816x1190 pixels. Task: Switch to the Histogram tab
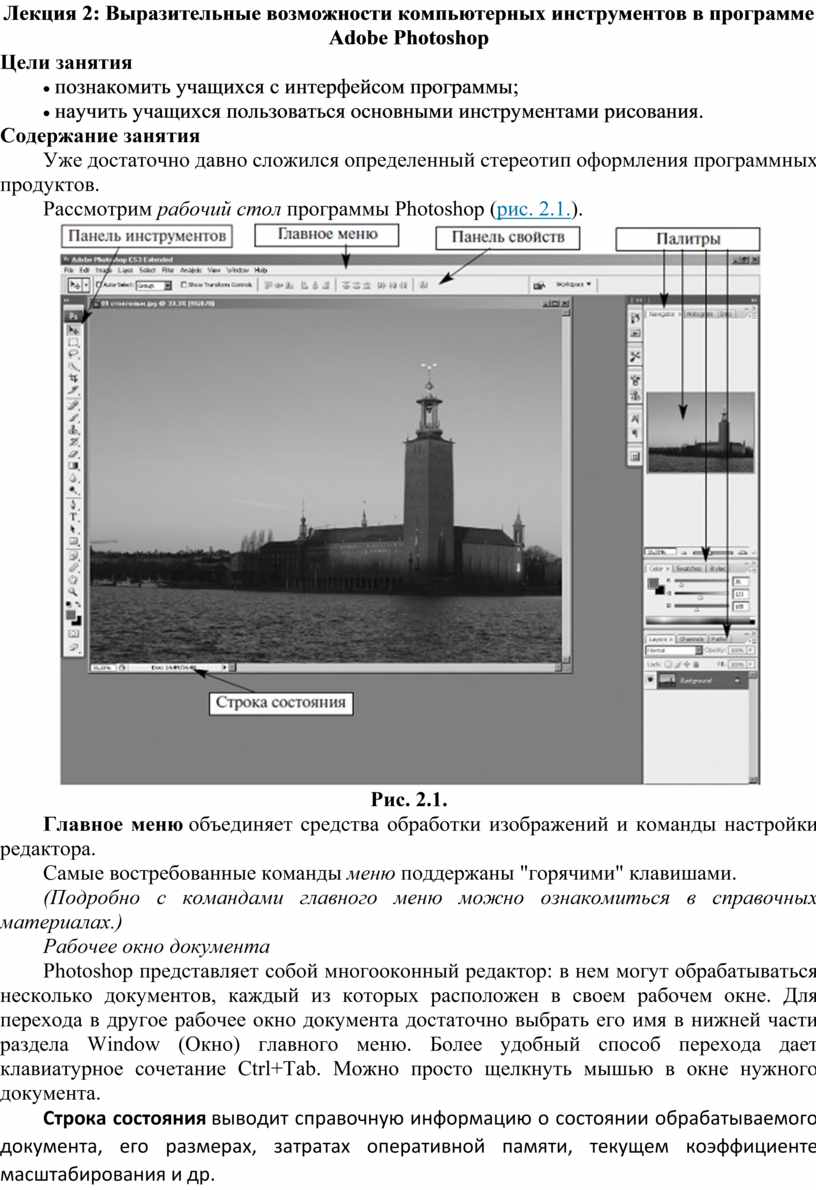[x=698, y=313]
